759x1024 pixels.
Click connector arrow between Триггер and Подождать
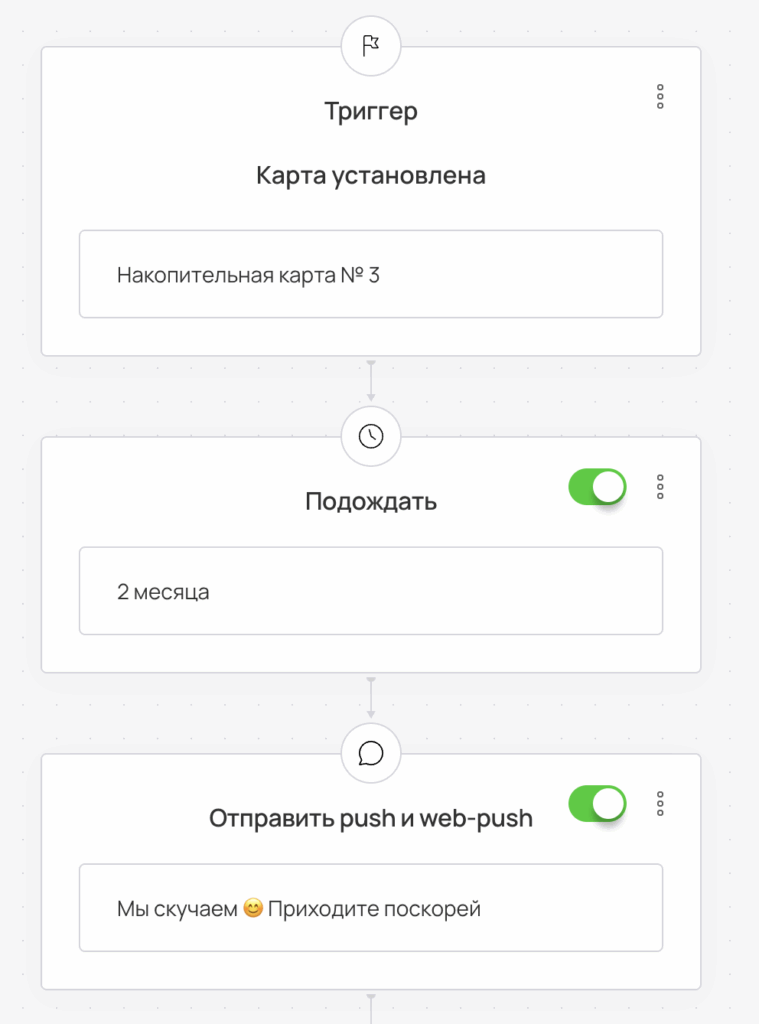tap(371, 381)
